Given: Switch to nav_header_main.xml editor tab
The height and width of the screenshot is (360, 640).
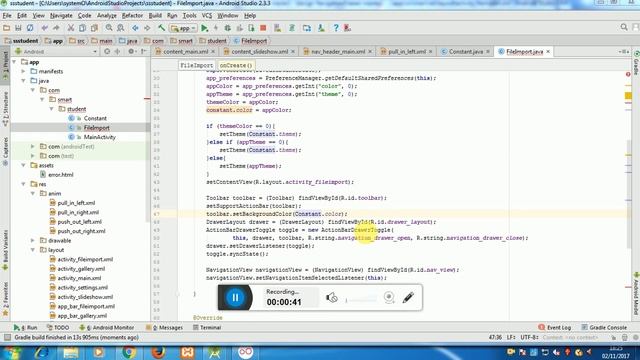Looking at the screenshot, I should pos(338,52).
